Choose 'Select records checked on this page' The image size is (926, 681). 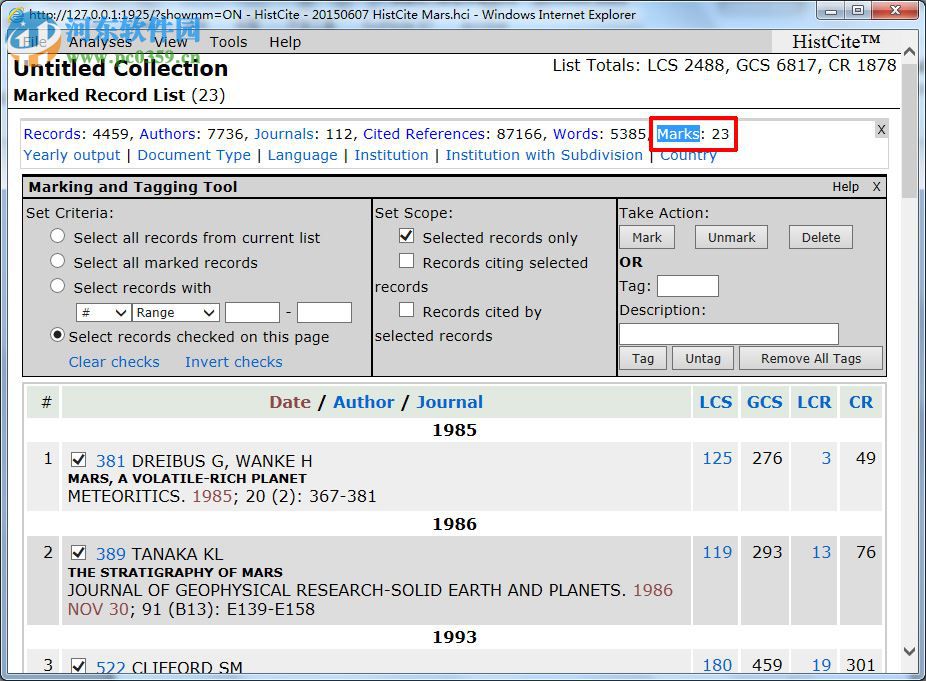(57, 335)
